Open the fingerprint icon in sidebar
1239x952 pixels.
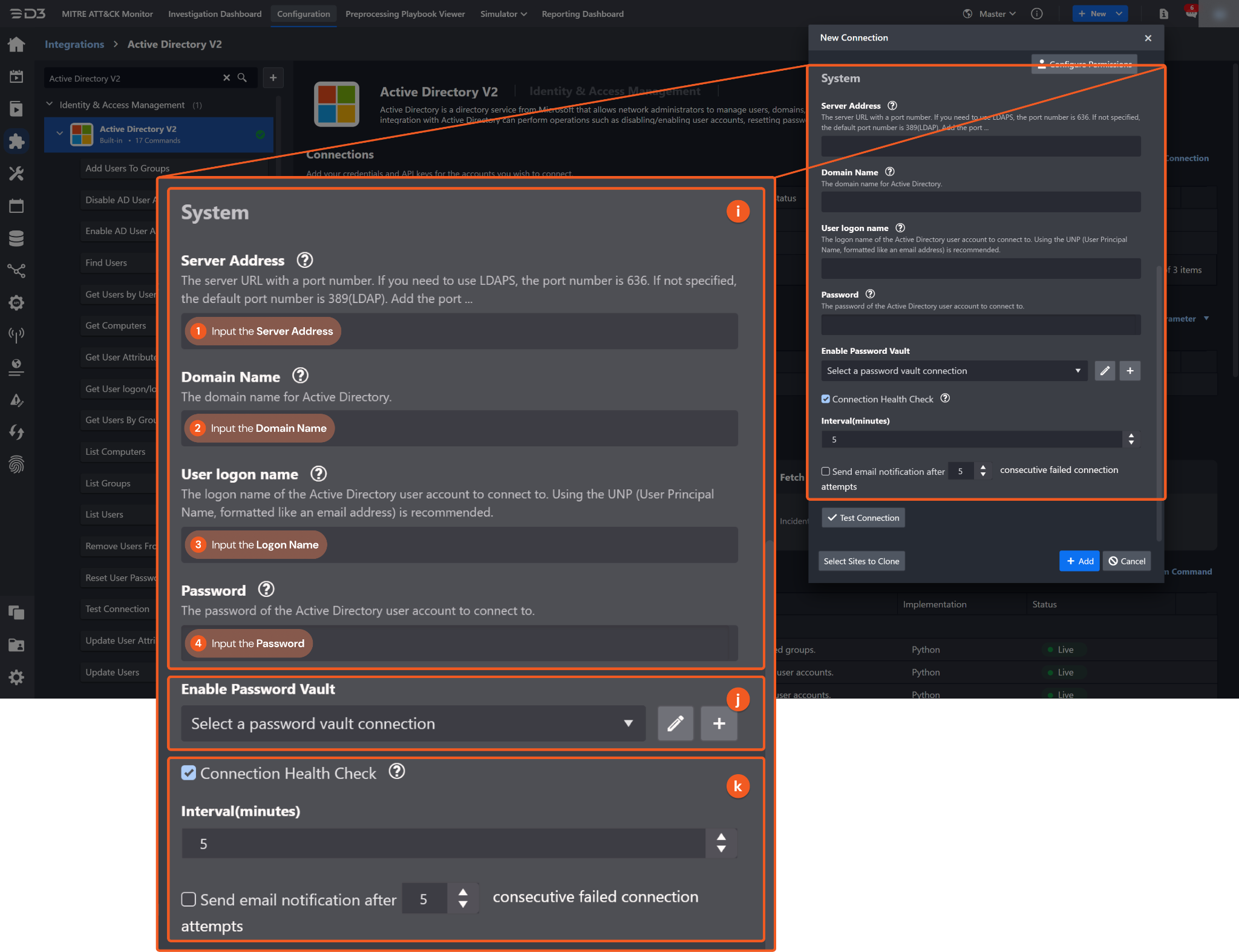tap(16, 465)
